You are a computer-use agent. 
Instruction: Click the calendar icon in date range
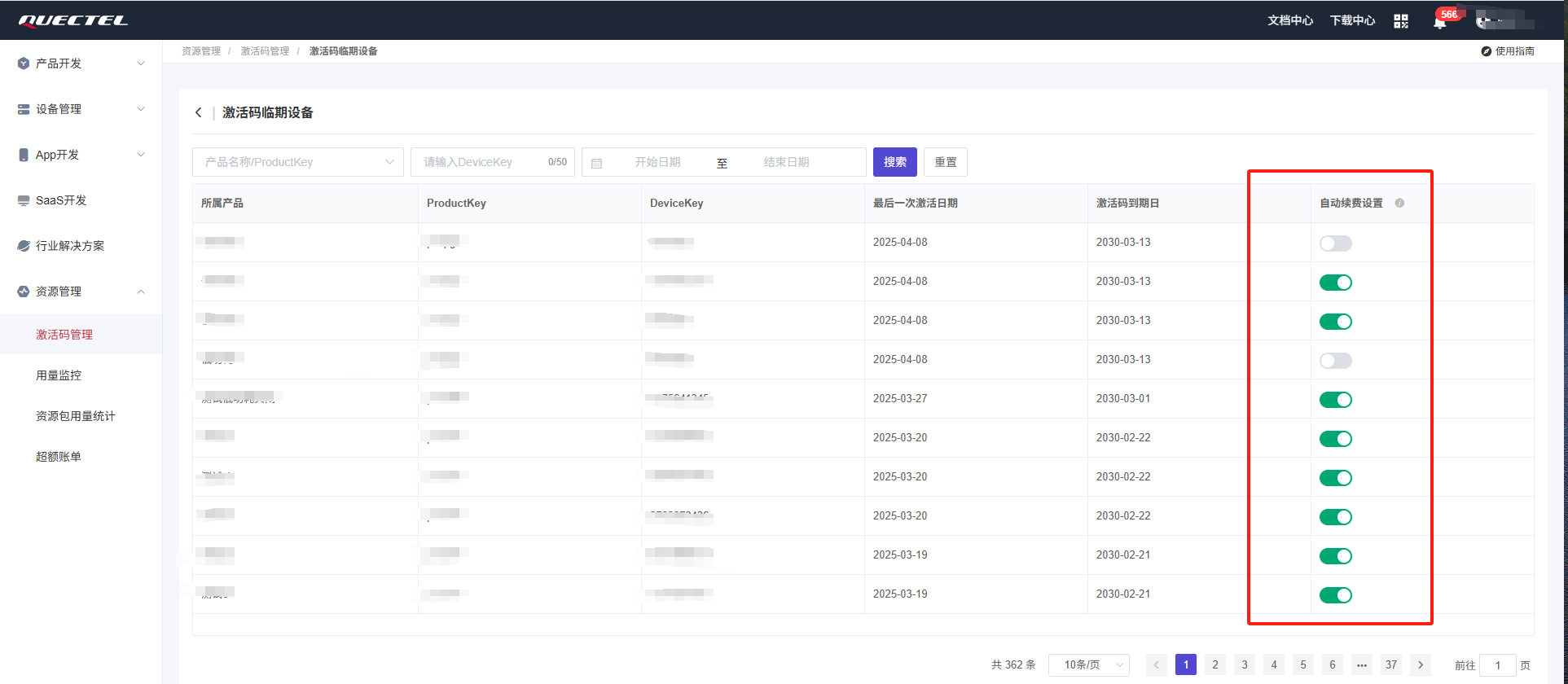click(x=596, y=163)
